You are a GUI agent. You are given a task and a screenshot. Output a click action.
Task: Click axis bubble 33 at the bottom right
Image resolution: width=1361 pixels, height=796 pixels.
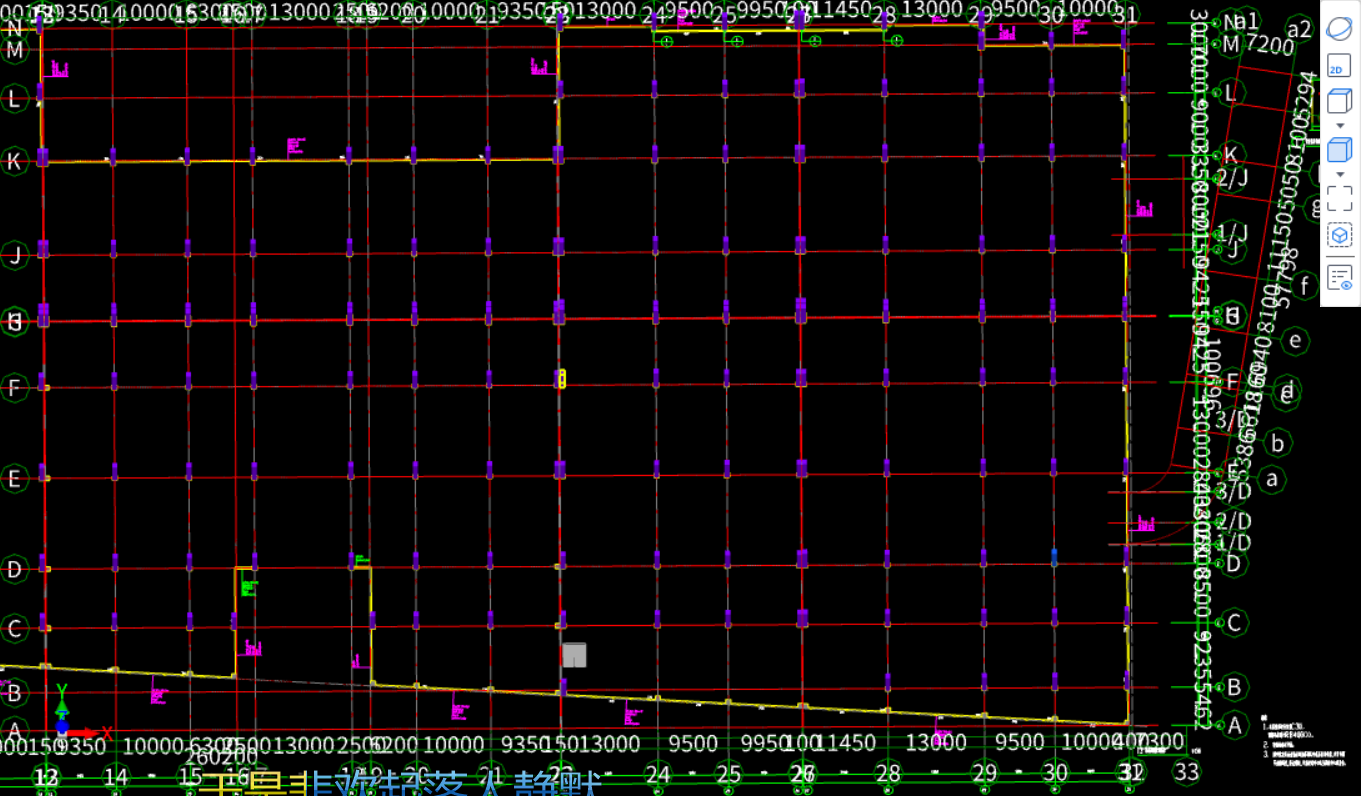[x=1187, y=772]
